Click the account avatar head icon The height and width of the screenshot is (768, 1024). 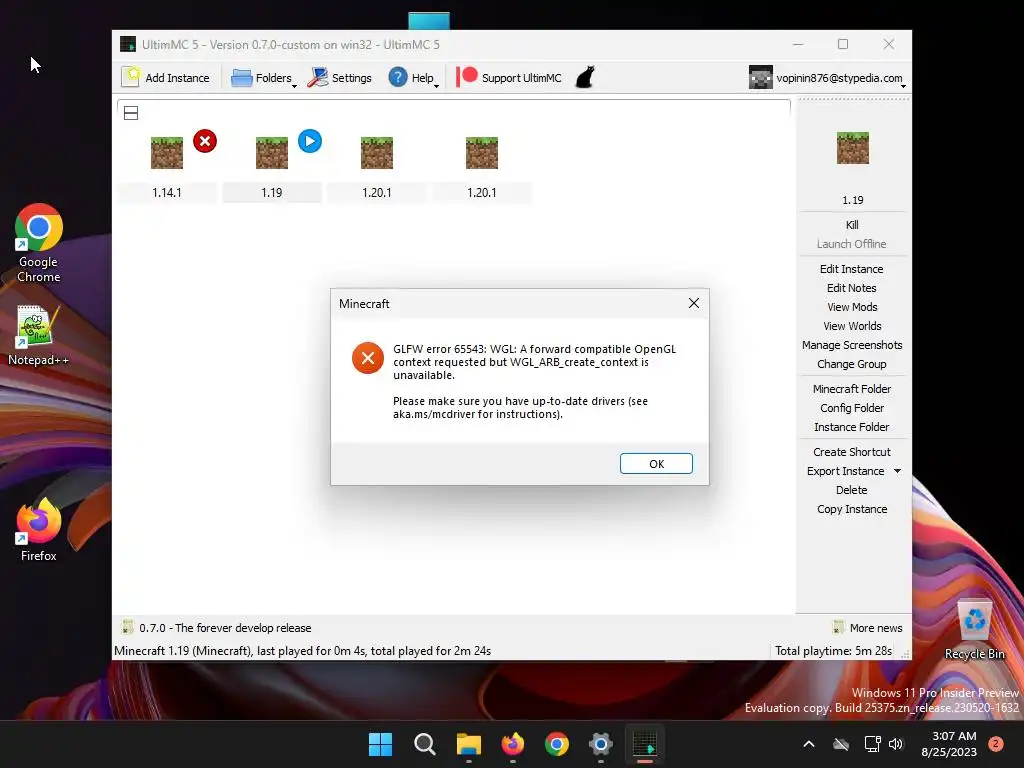(x=761, y=78)
